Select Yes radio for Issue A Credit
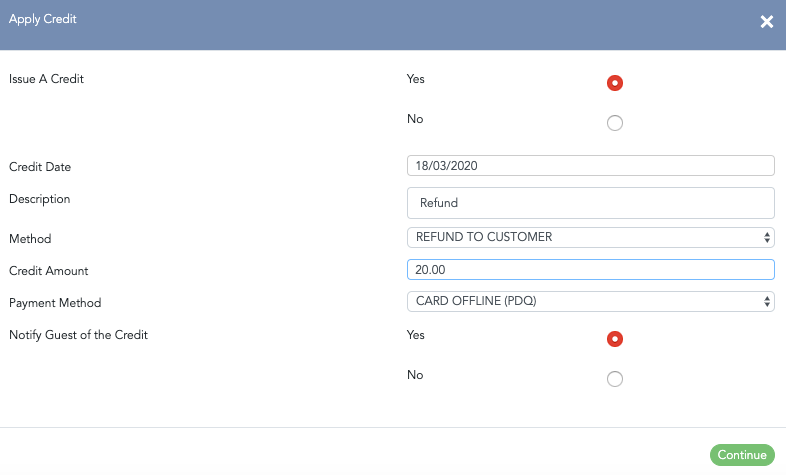 pos(615,83)
